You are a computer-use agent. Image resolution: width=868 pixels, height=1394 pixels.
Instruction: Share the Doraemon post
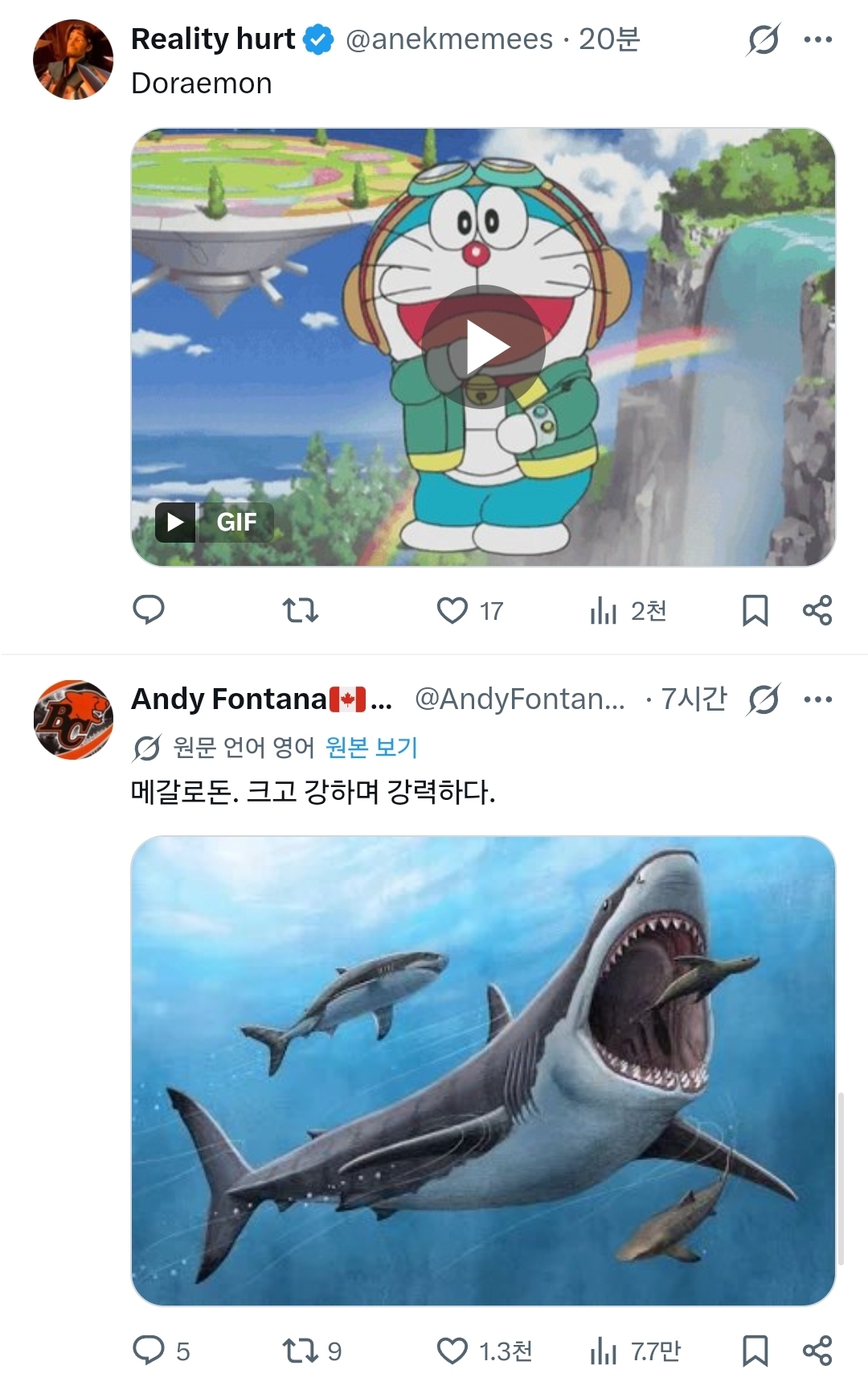[817, 611]
